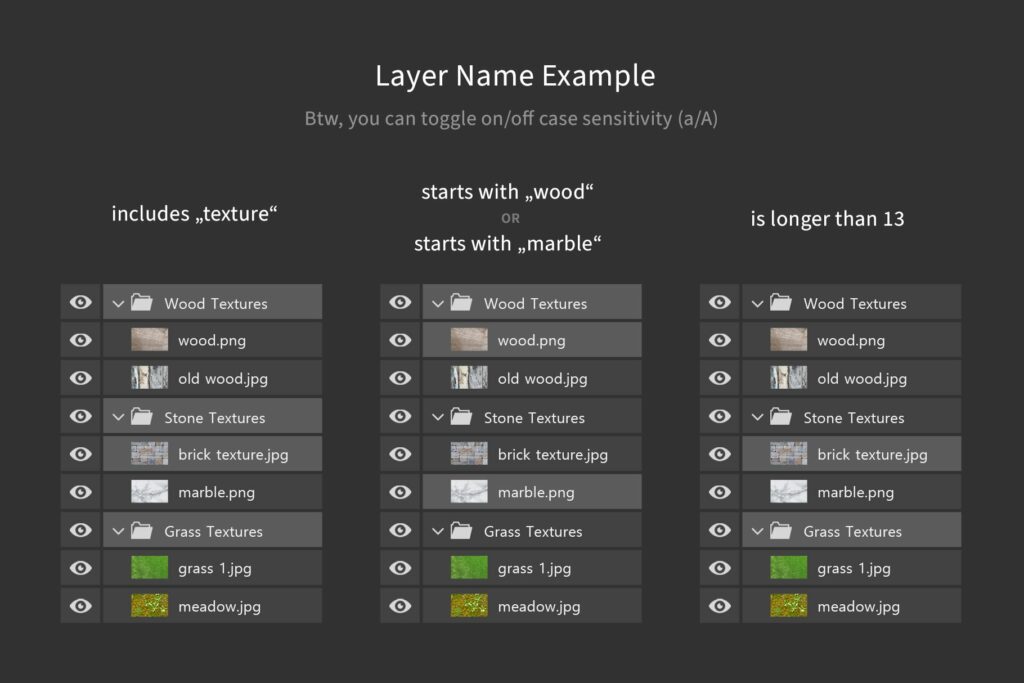This screenshot has width=1024, height=683.
Task: Collapse the Wood Textures group in first list
Action: [x=118, y=301]
